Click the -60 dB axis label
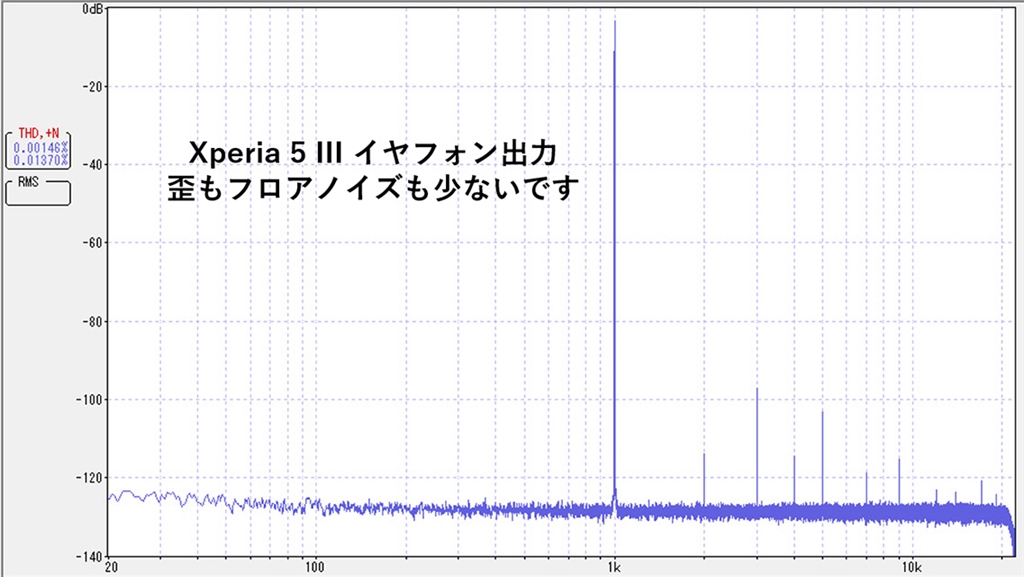 91,243
